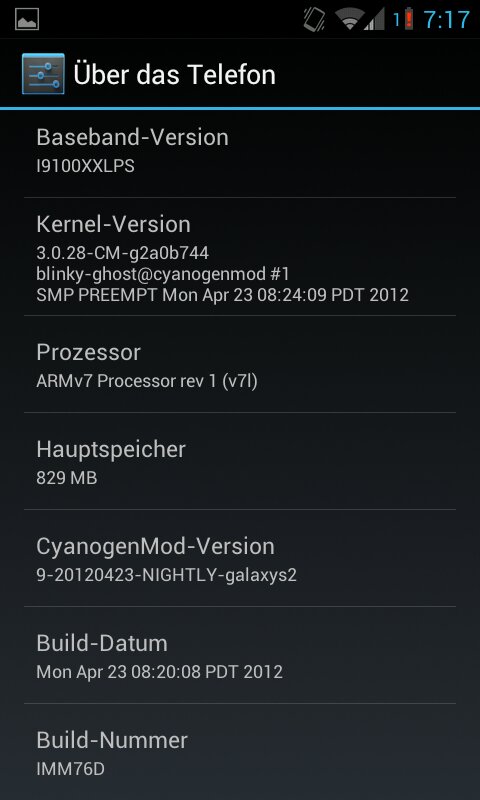The width and height of the screenshot is (480, 800).
Task: Tap the Settings sliders icon in header
Action: 43,74
